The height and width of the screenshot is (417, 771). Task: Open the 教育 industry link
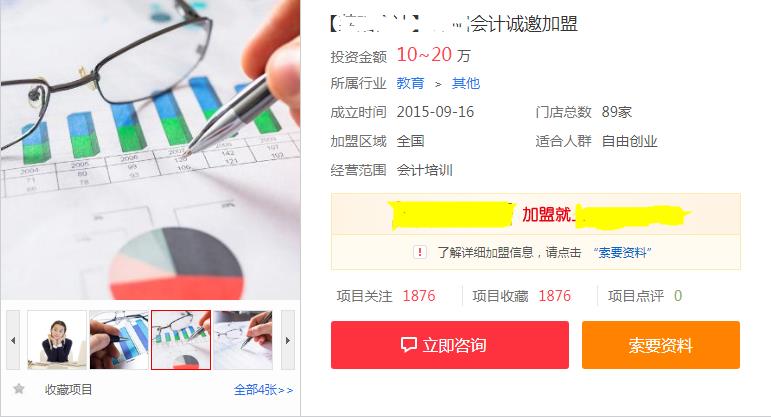(410, 84)
